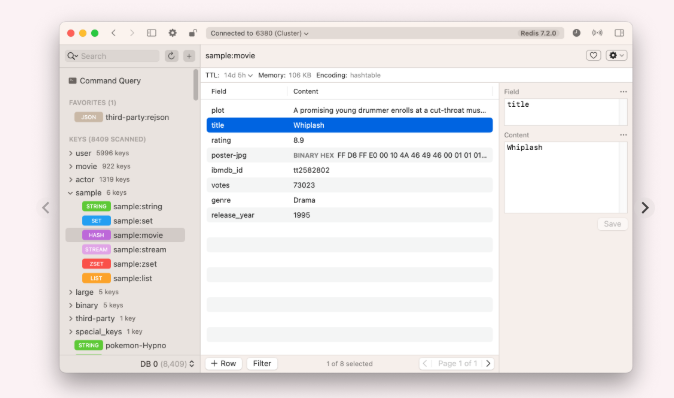Select the sample:string key
The width and height of the screenshot is (674, 398).
click(123, 206)
